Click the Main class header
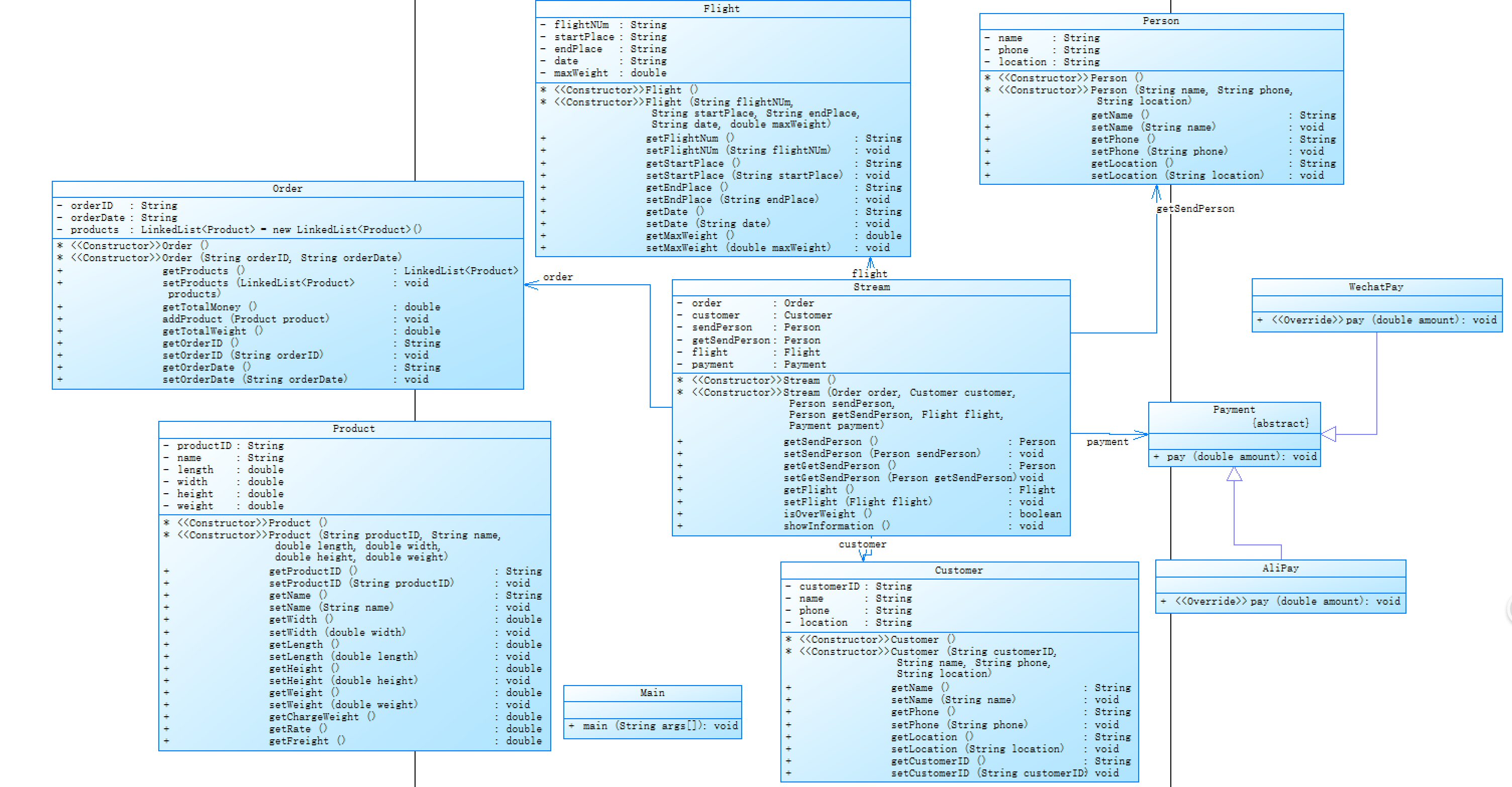The height and width of the screenshot is (787, 1512). tap(652, 693)
